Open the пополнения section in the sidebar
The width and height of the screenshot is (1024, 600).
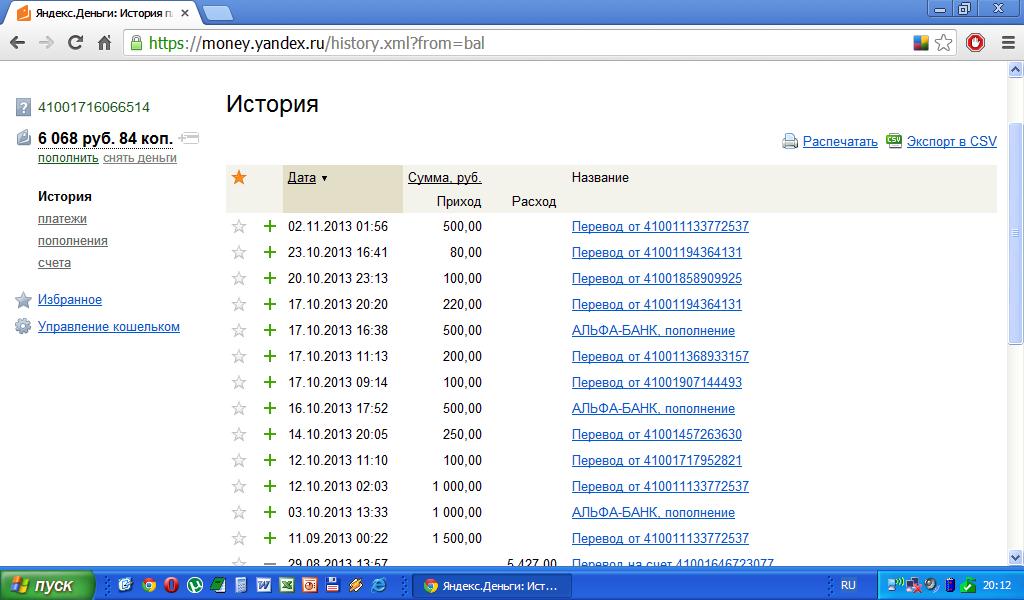[x=73, y=241]
